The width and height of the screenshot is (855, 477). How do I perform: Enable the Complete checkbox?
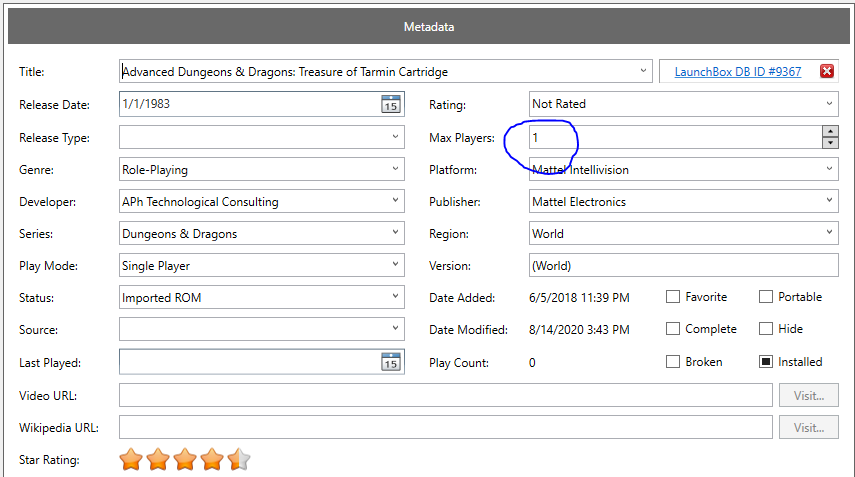click(x=673, y=329)
